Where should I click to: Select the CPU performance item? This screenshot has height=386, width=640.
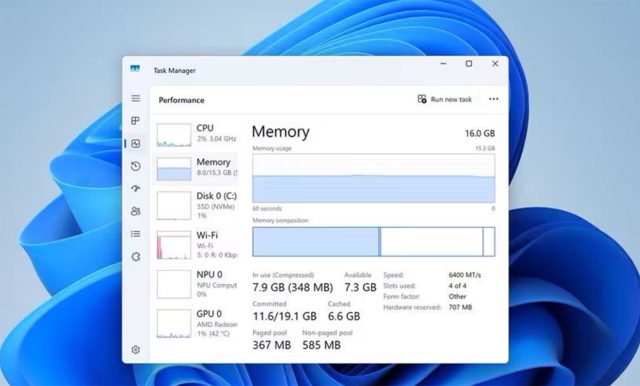point(196,134)
